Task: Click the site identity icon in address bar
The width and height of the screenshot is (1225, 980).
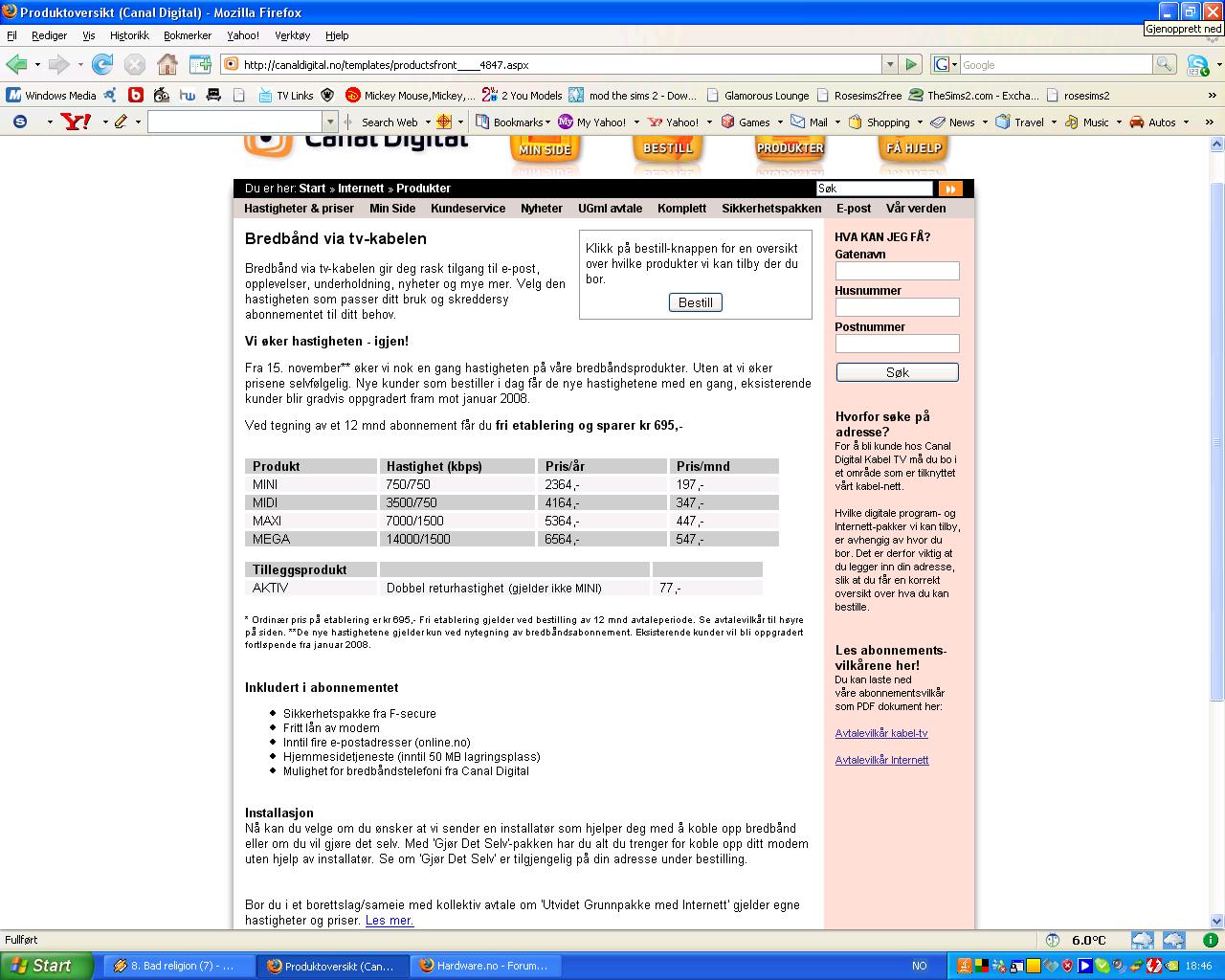Action: [x=231, y=64]
